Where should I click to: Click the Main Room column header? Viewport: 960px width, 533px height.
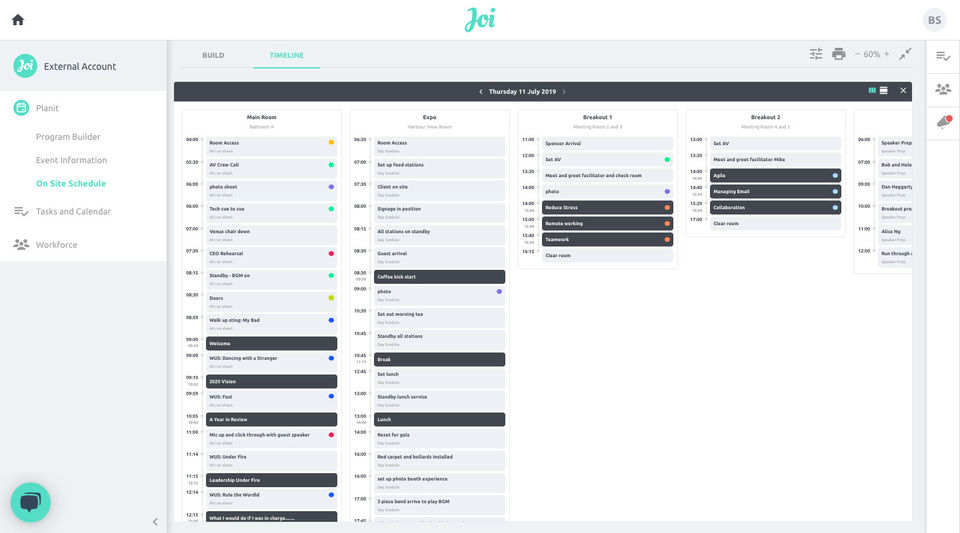click(261, 117)
